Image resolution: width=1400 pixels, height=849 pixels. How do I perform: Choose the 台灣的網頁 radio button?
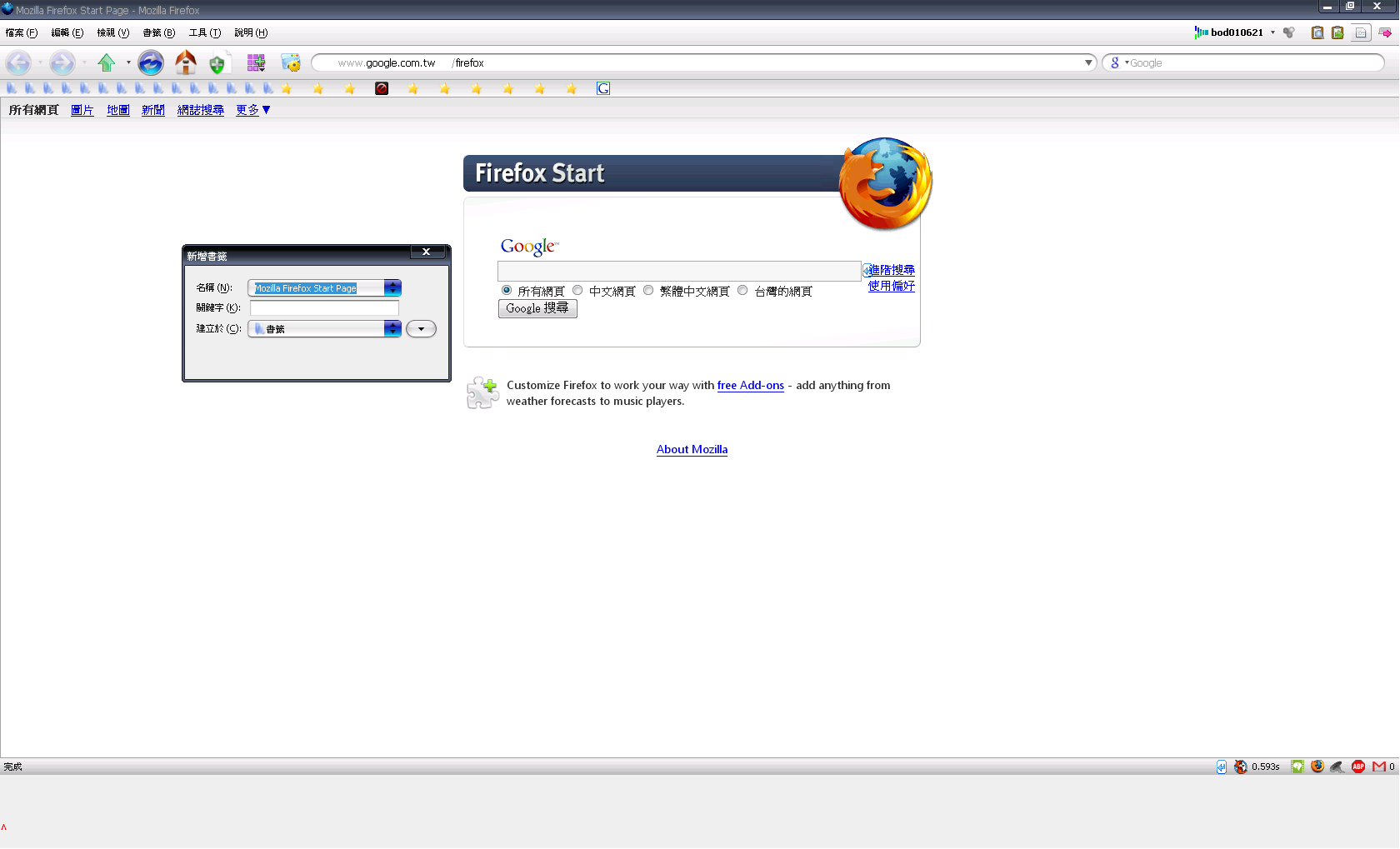742,291
